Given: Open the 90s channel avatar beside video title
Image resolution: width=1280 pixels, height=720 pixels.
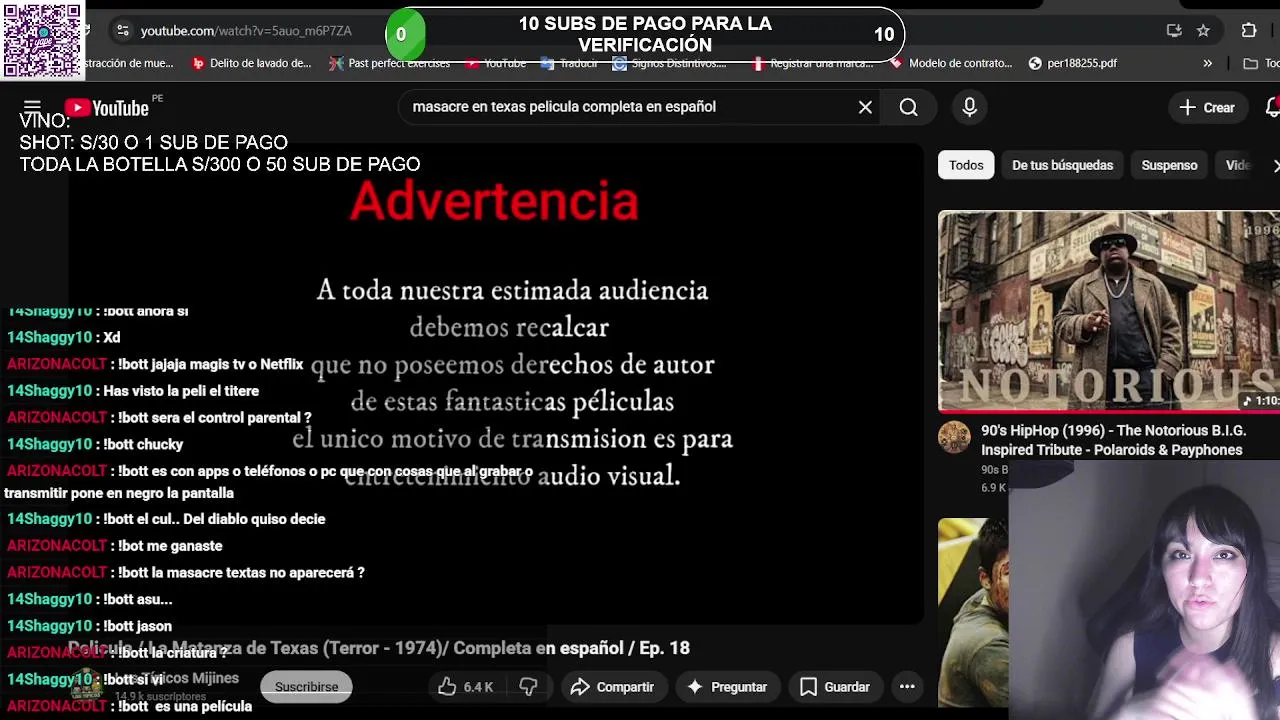Looking at the screenshot, I should (x=954, y=437).
